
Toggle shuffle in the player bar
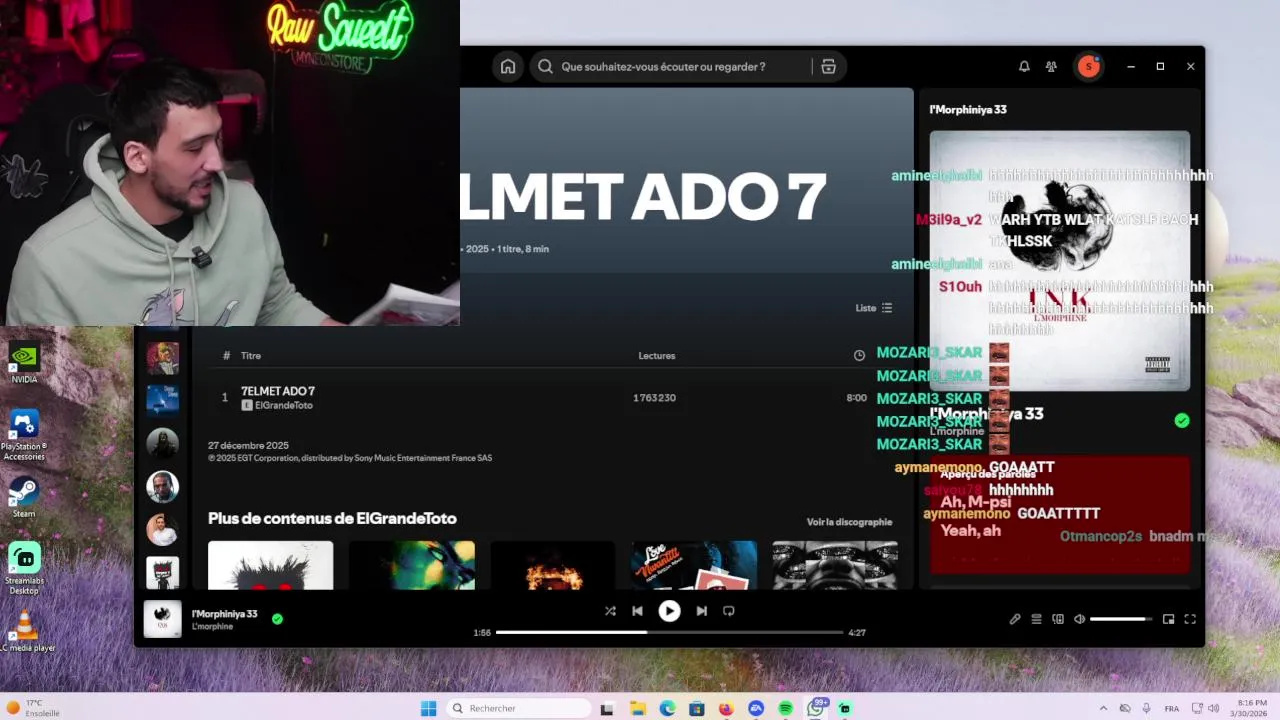point(610,611)
